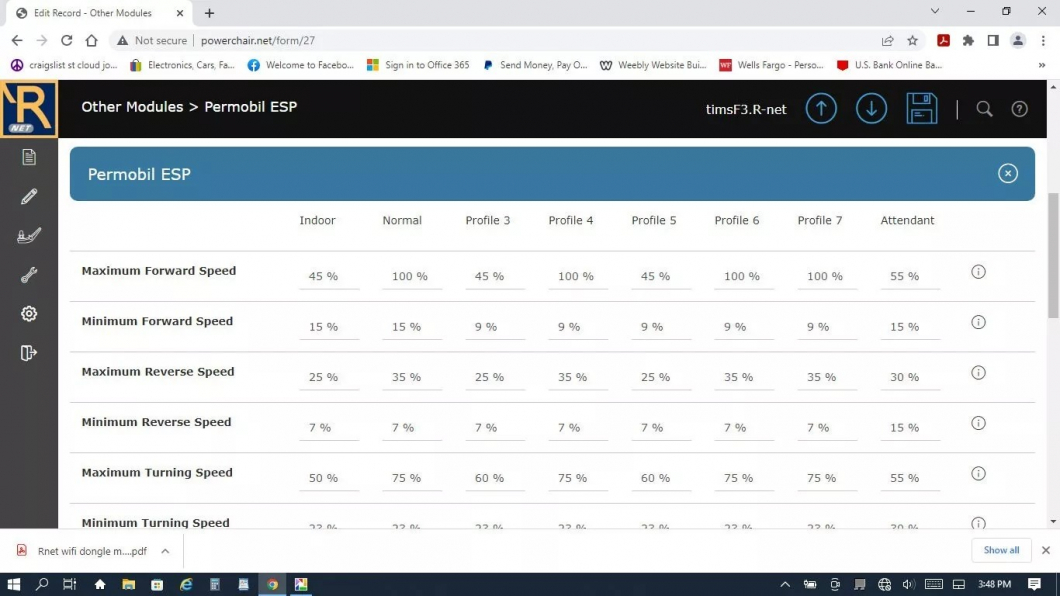
Task: Edit Indoor Minimum Forward Speed 15 %
Action: coord(329,327)
